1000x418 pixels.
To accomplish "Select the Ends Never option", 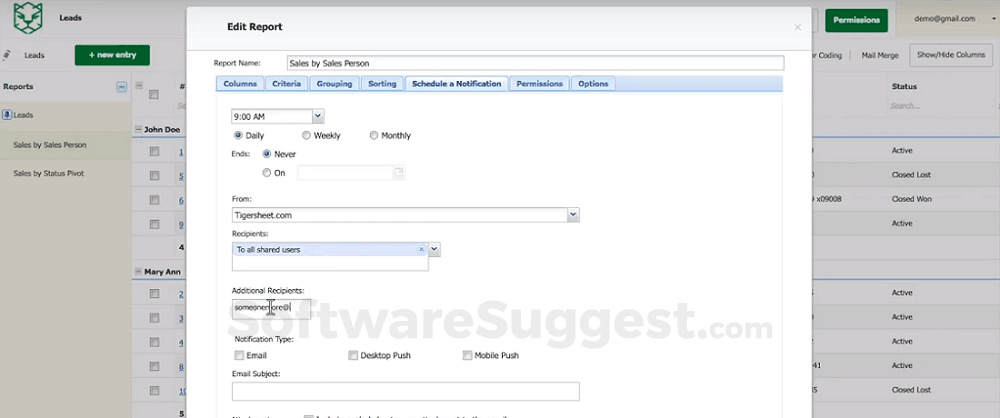I will coord(267,154).
